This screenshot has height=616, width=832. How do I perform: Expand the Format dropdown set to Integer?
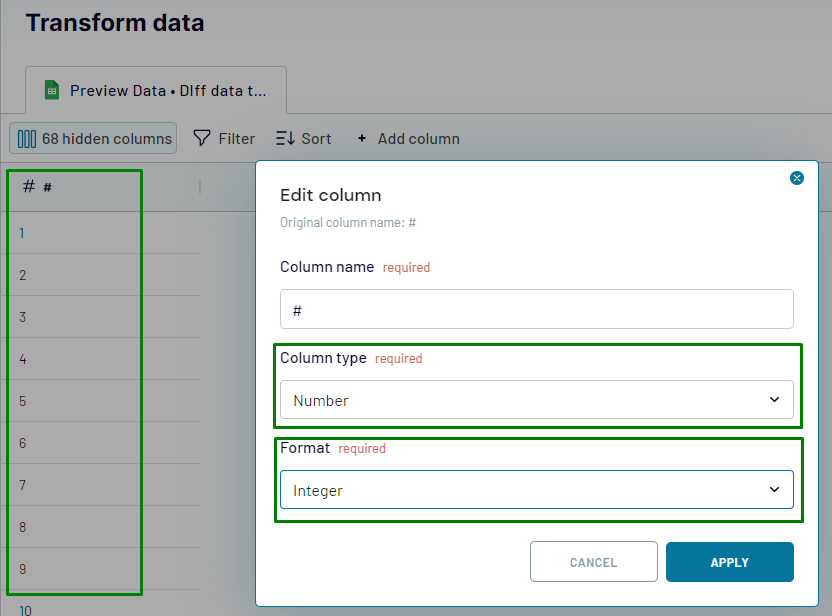(x=536, y=490)
